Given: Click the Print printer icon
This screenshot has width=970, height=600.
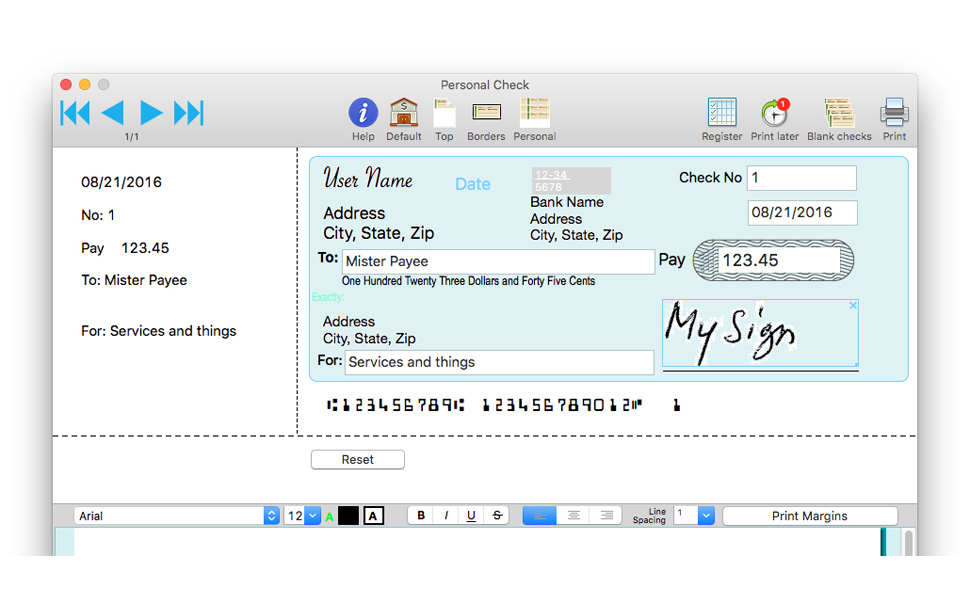Looking at the screenshot, I should (x=894, y=113).
